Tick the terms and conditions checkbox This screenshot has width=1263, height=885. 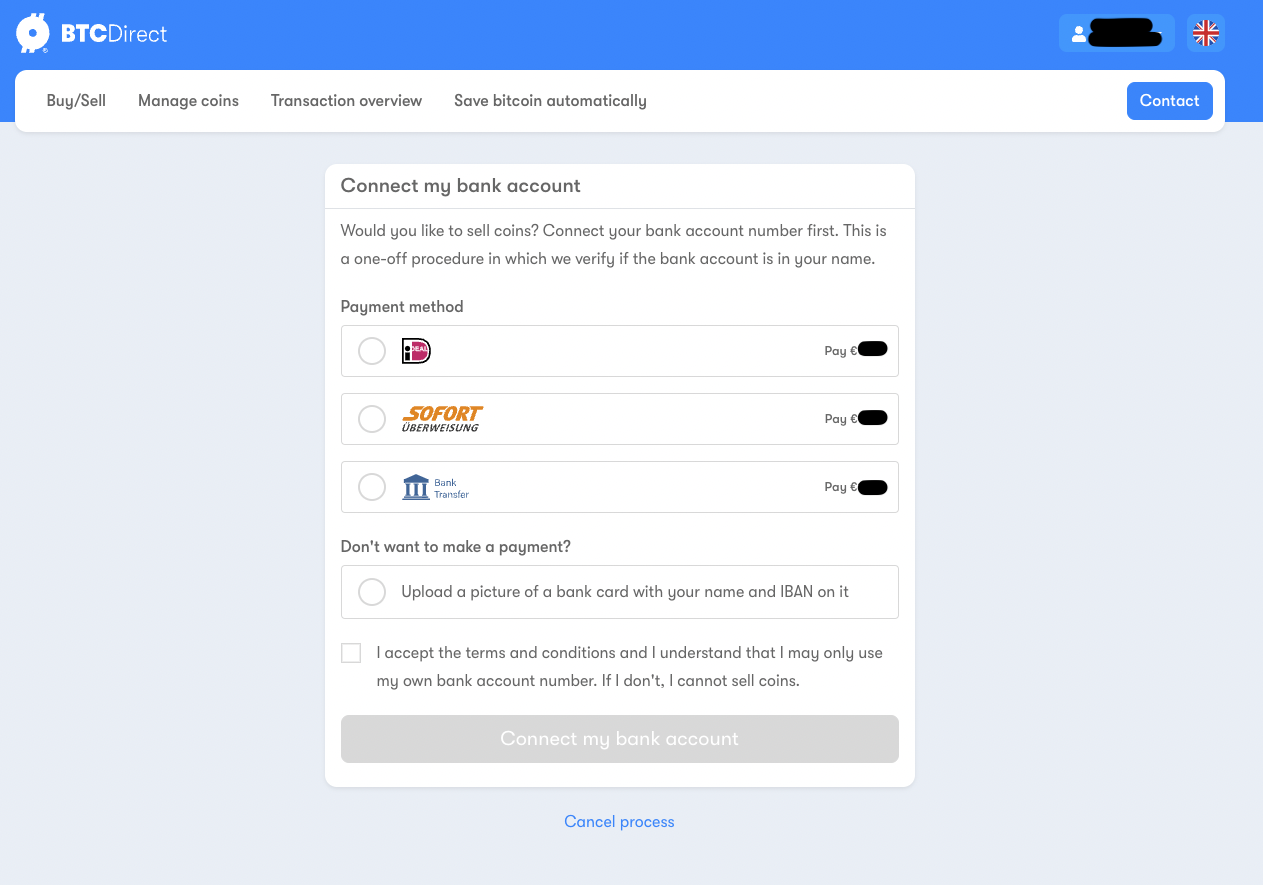tap(351, 653)
